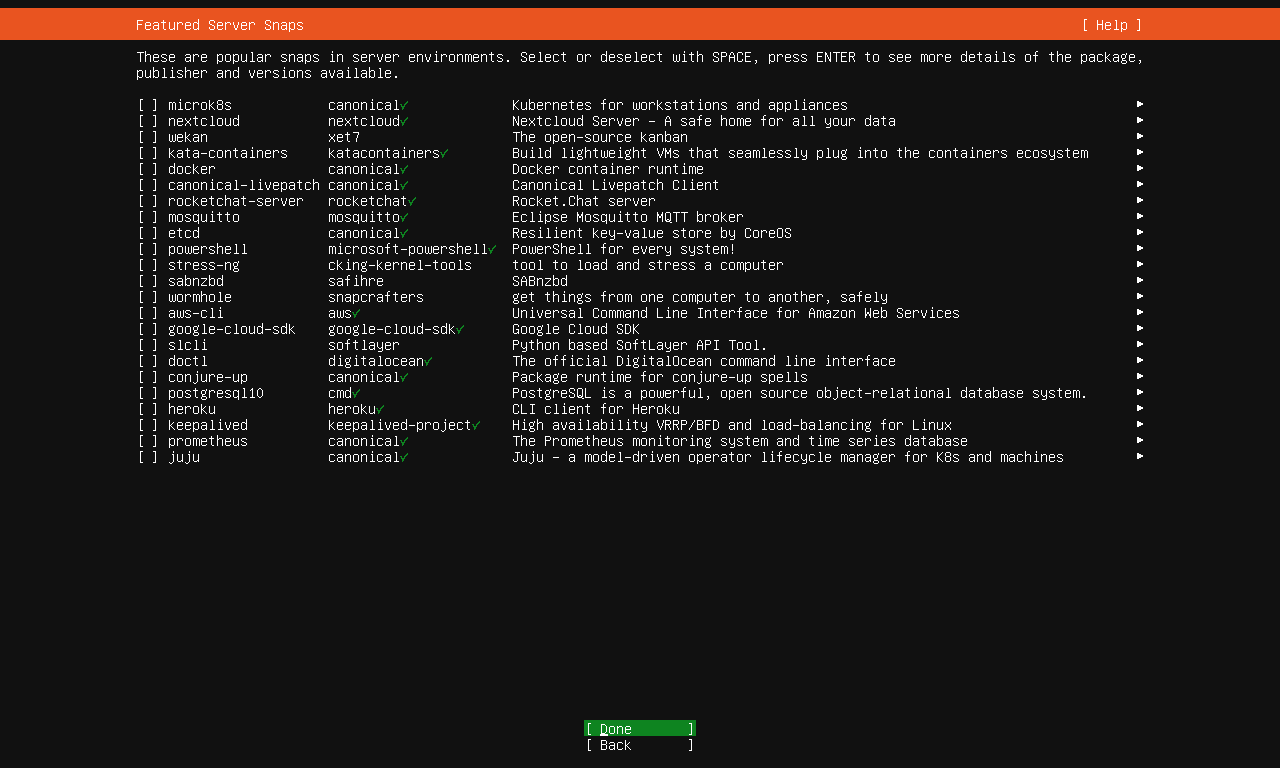
Task: Show more info for google-cloud-sdk
Action: point(1139,329)
